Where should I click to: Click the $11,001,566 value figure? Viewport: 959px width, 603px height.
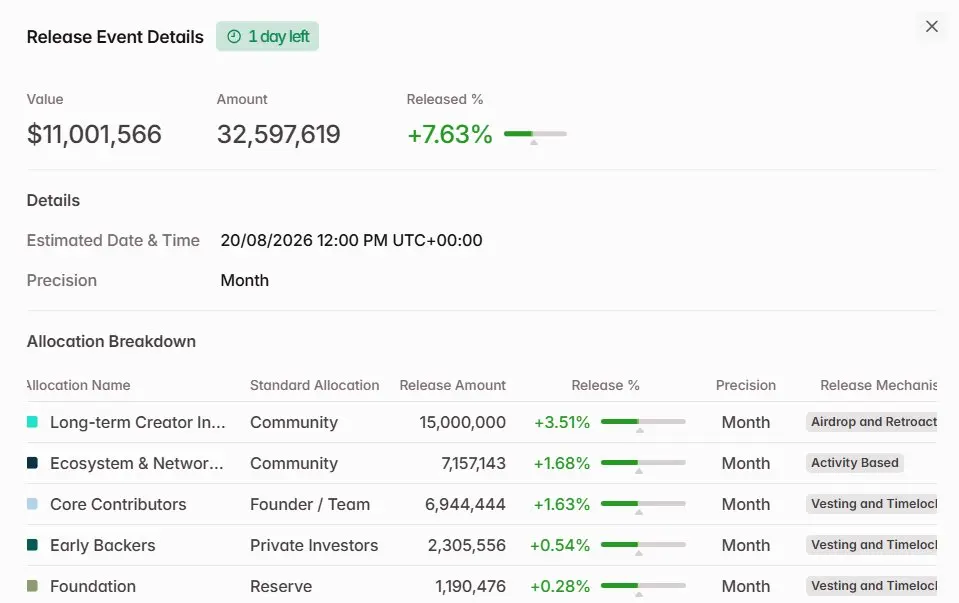[94, 134]
